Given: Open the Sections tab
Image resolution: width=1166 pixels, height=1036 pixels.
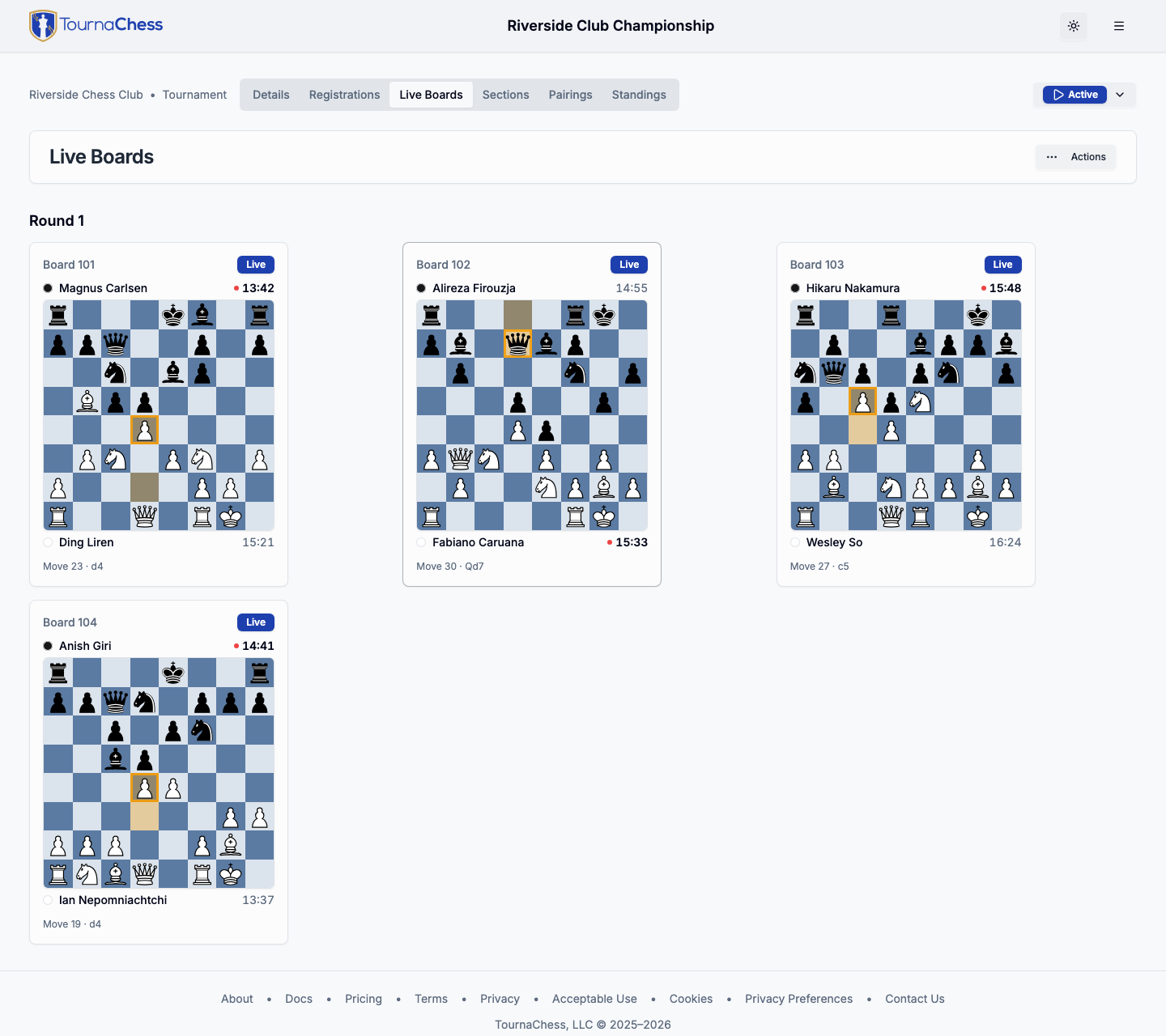Looking at the screenshot, I should click(505, 95).
